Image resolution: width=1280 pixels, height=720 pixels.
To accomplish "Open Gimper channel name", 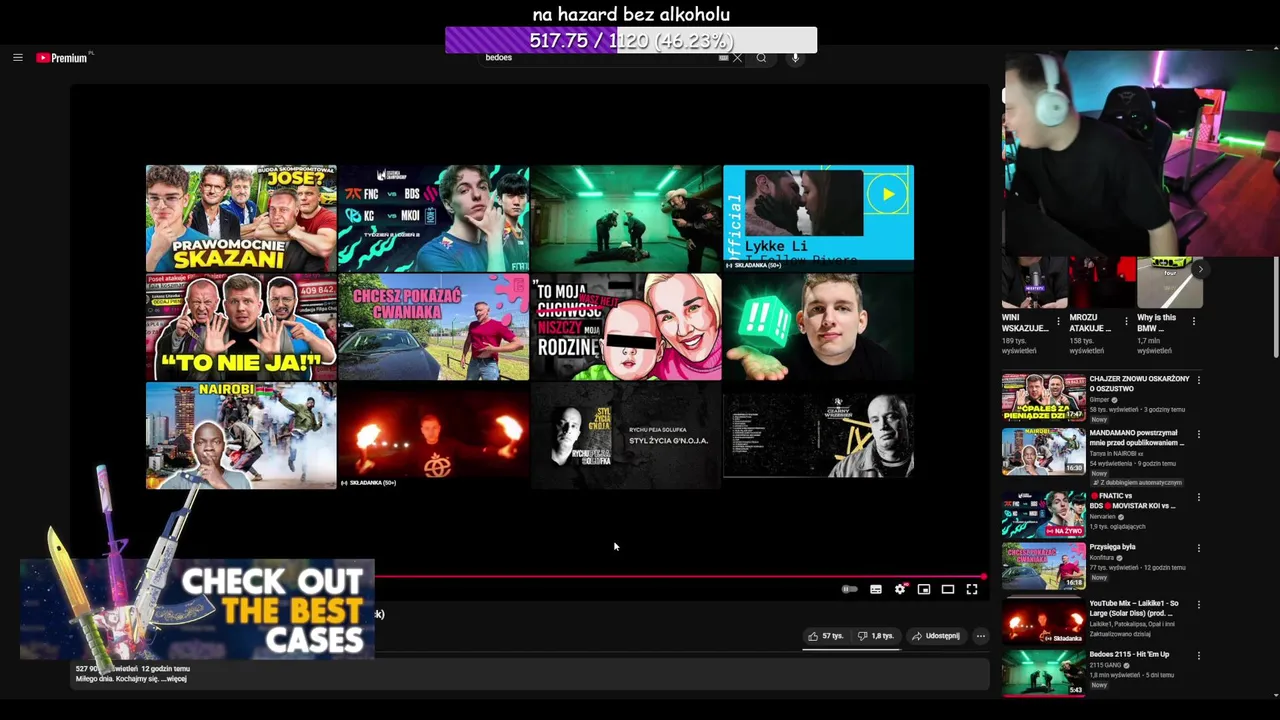I will (1100, 400).
